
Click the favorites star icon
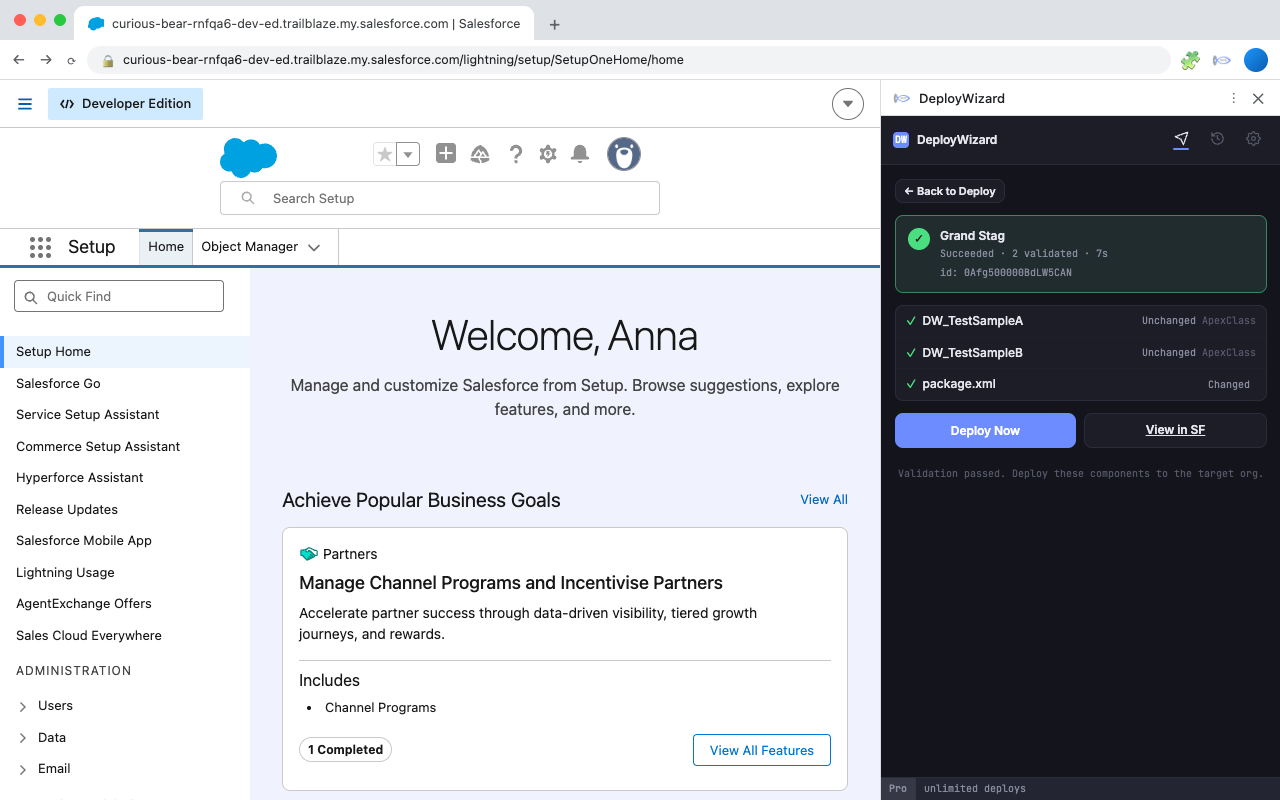385,154
